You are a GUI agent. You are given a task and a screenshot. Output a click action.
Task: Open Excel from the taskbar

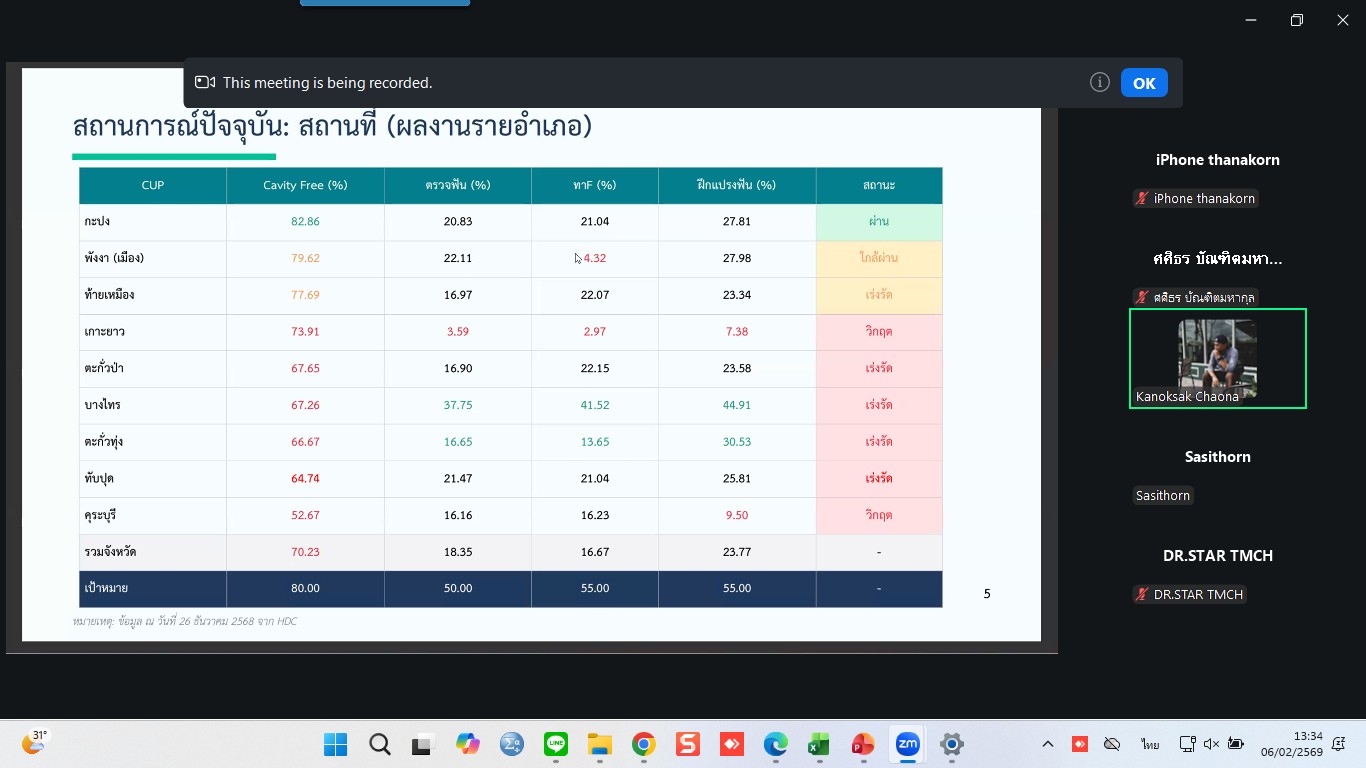(x=819, y=744)
